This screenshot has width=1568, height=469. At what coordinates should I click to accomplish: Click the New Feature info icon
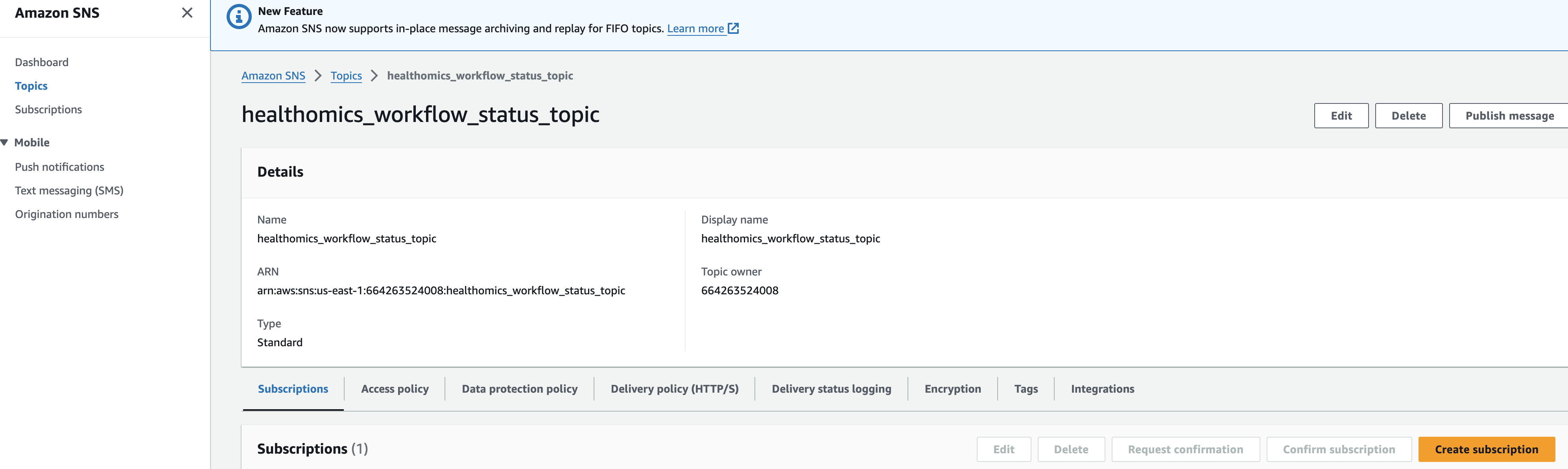239,17
